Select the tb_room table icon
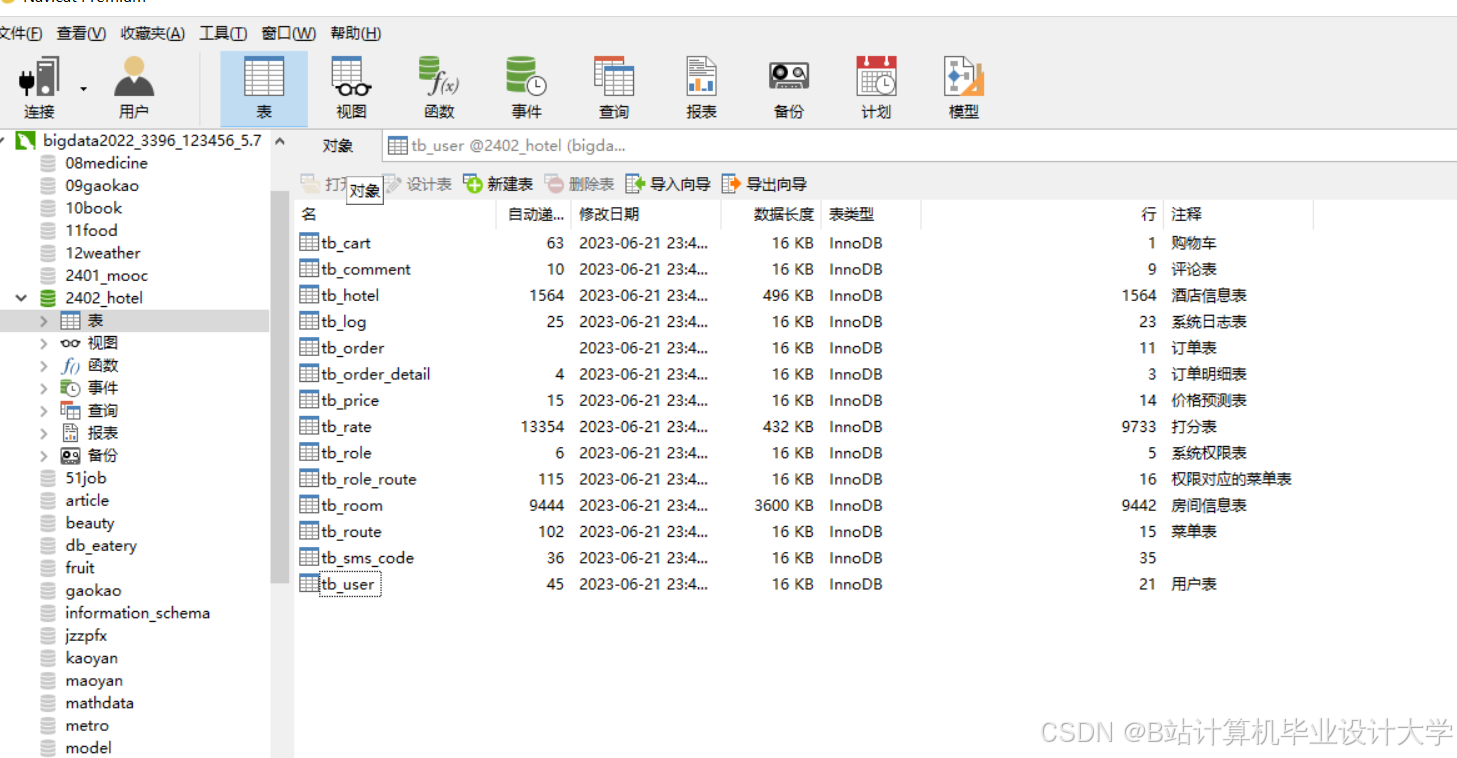This screenshot has width=1457, height=758. coord(310,505)
